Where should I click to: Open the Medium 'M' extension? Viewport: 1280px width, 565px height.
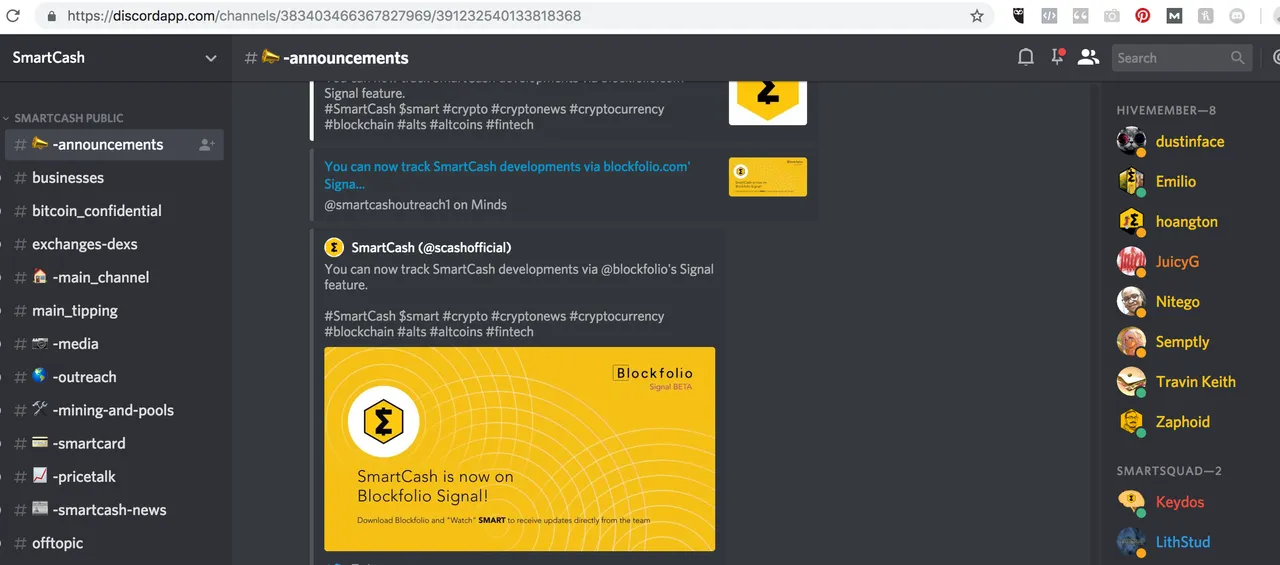click(1174, 16)
